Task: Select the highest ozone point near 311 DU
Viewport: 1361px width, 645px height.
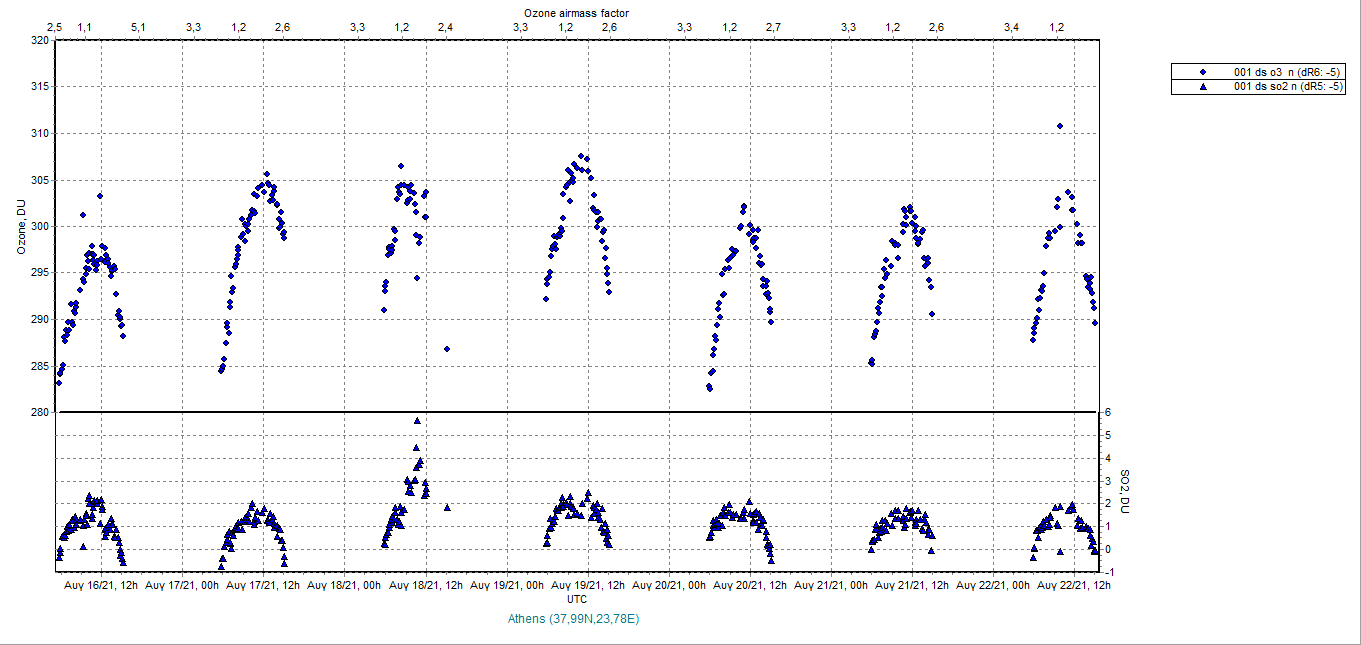Action: pos(1060,126)
